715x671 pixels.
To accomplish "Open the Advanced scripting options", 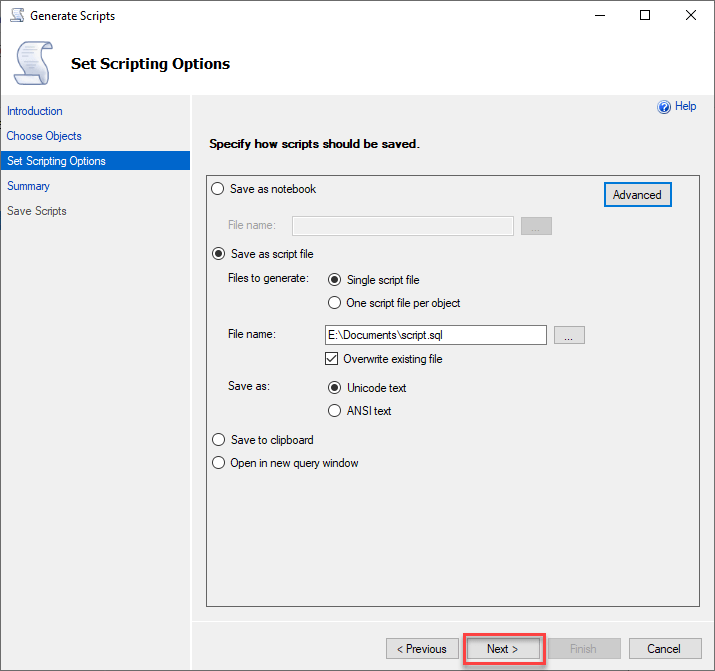I will (x=637, y=195).
